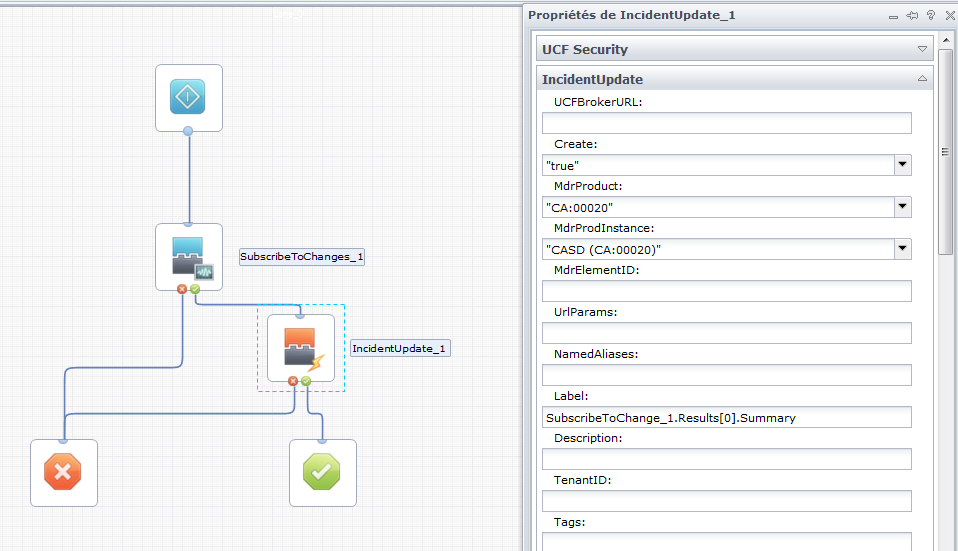Screen dimensions: 958x551
Task: Click the red Stop Failure end node
Action: click(x=64, y=472)
